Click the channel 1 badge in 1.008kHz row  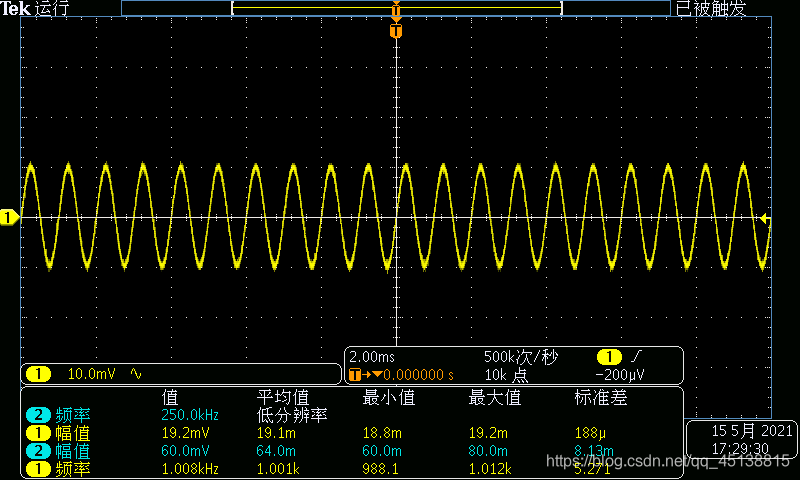(x=38, y=469)
